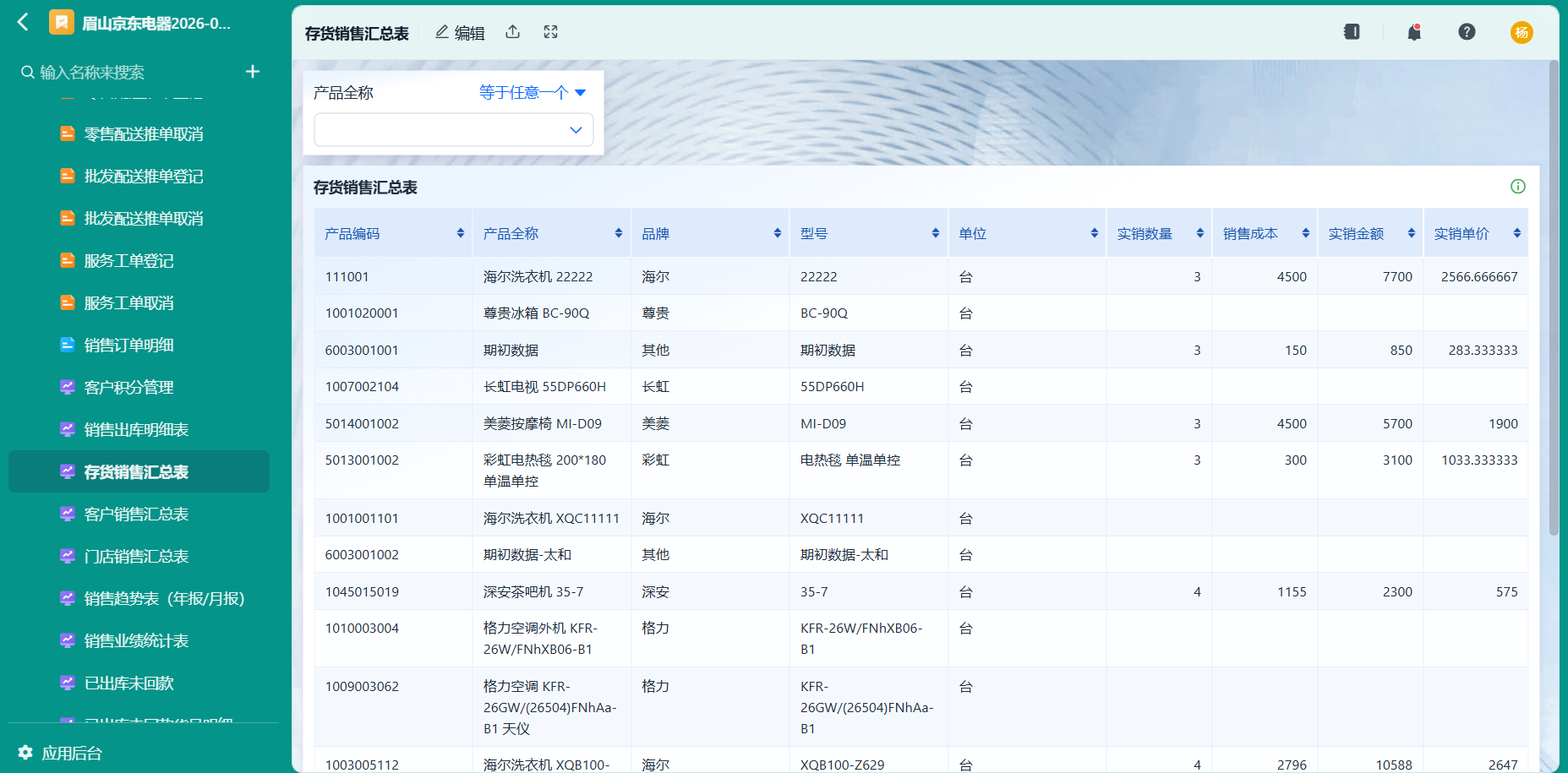Expand the 产品全称 filter combo box
1568x773 pixels.
pos(454,130)
